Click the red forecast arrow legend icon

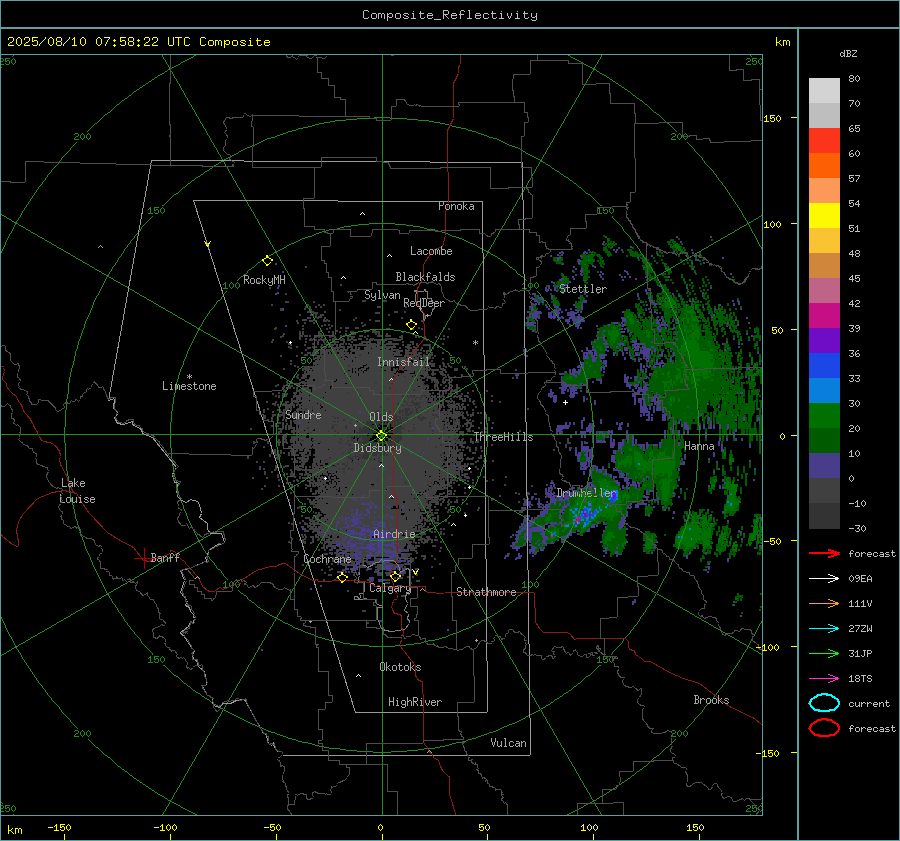(824, 553)
